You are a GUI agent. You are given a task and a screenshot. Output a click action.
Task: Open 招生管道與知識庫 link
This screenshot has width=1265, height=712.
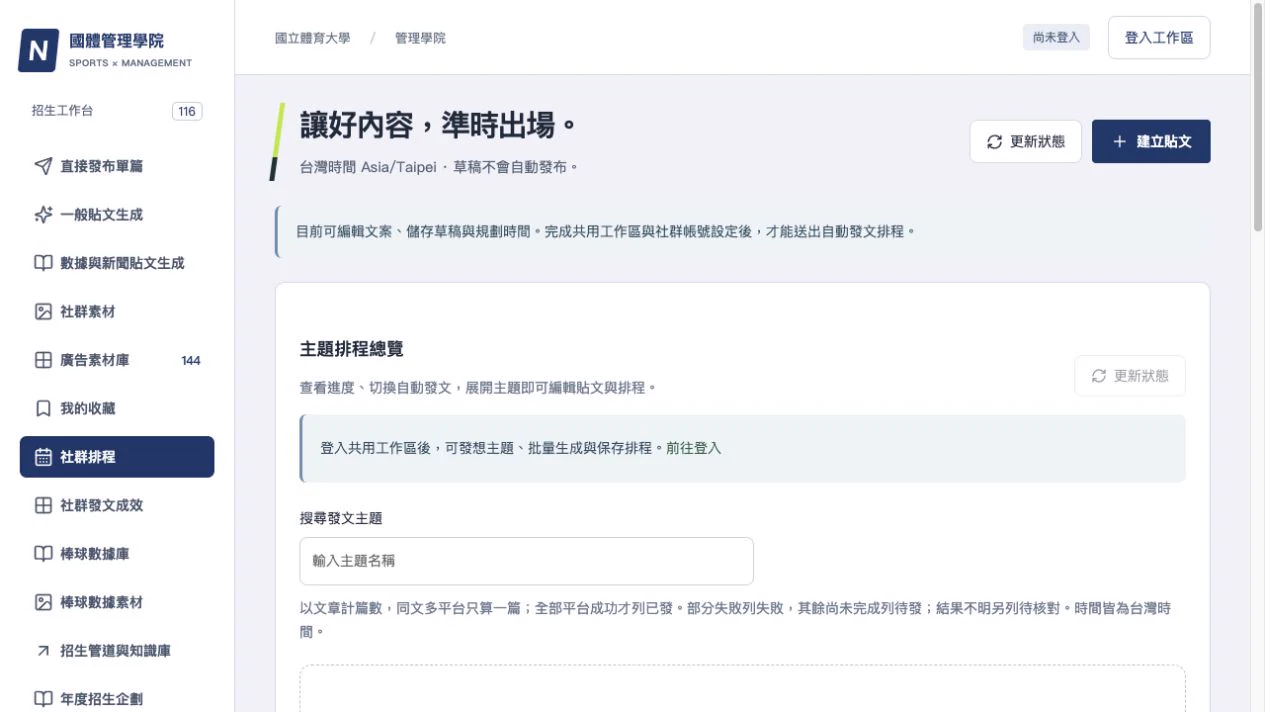point(117,650)
